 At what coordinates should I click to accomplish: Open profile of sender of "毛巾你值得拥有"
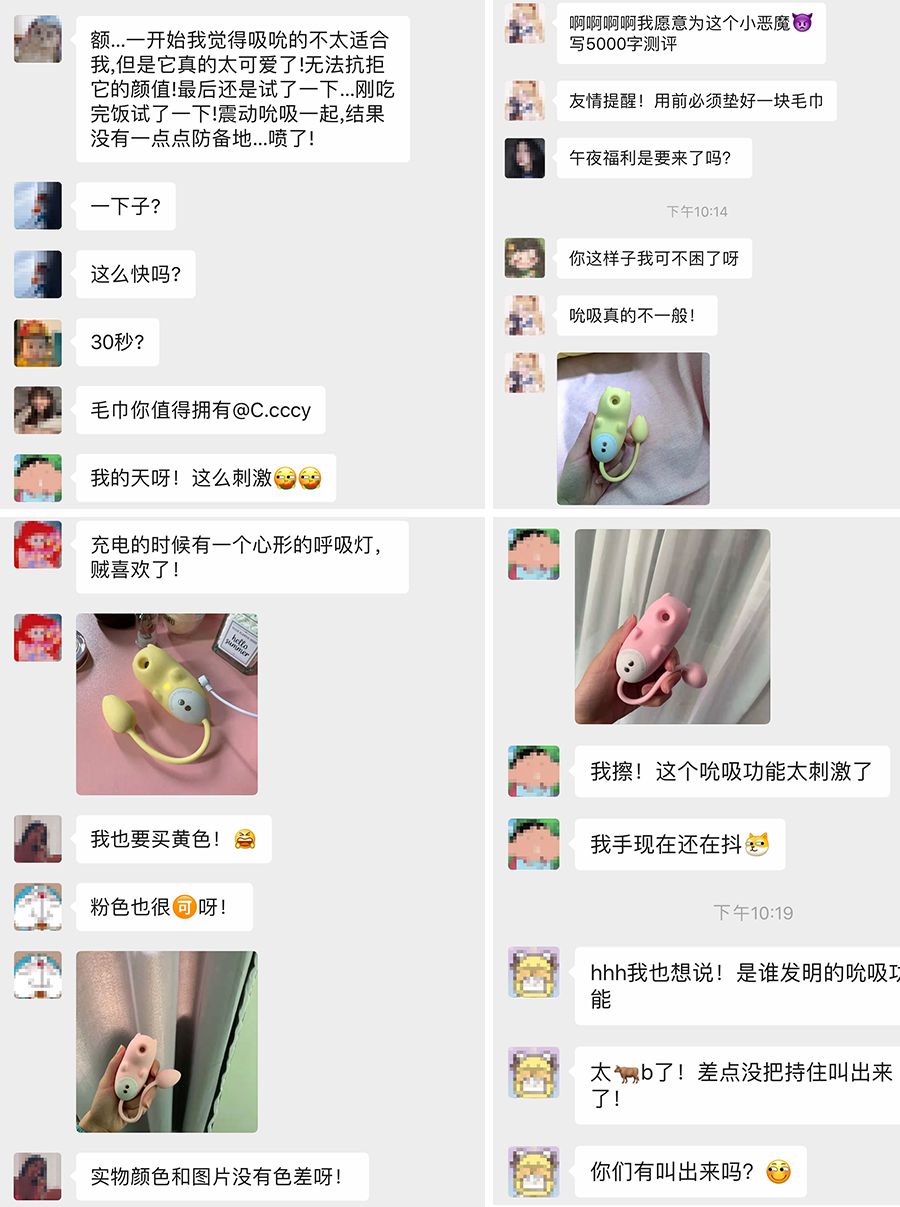[38, 410]
